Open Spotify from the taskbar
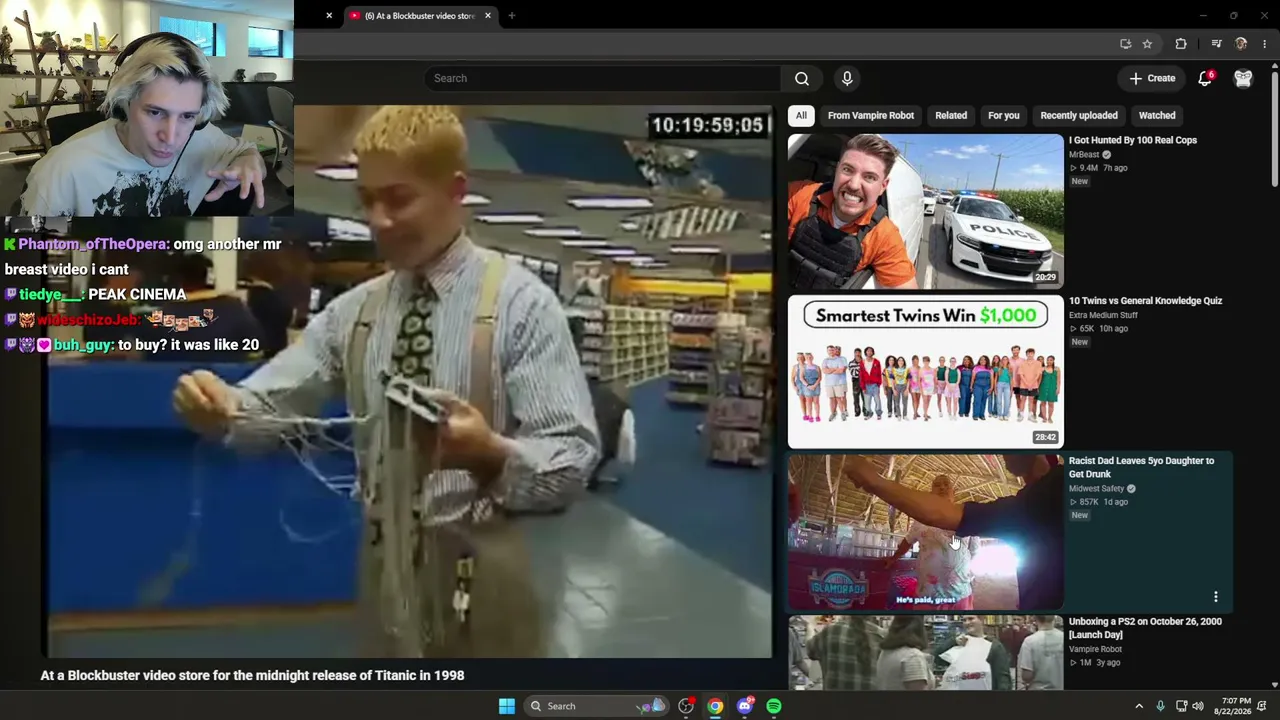 pyautogui.click(x=774, y=706)
